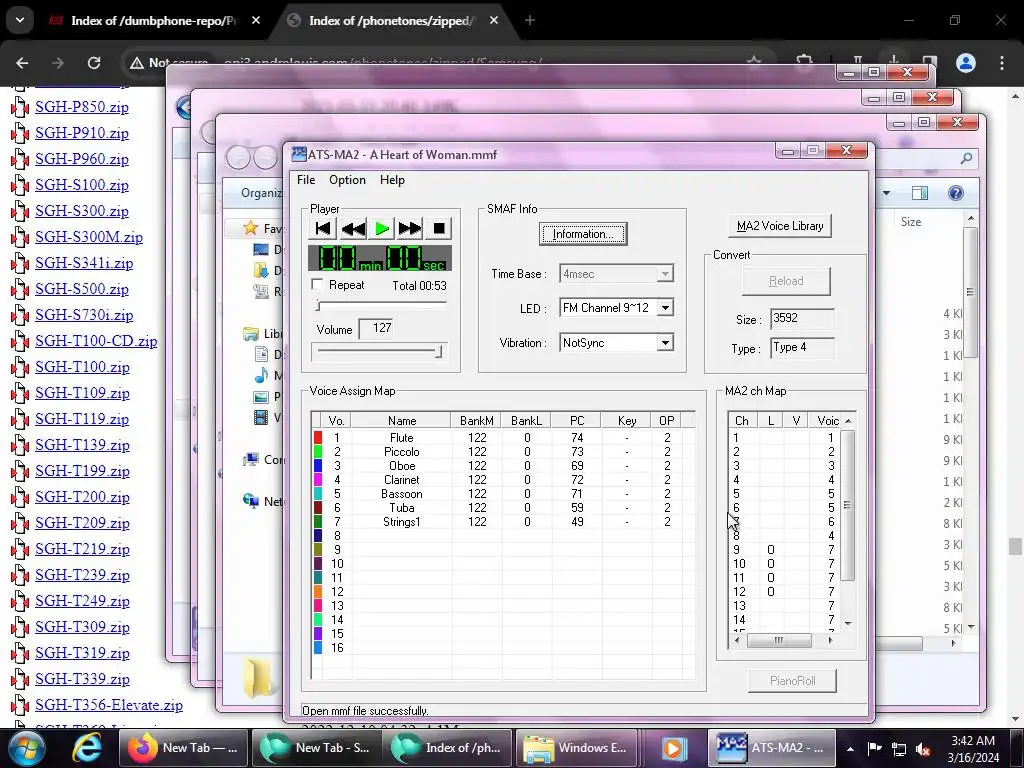Select the magenta swatch for voice 4
Image resolution: width=1024 pixels, height=768 pixels.
point(318,479)
